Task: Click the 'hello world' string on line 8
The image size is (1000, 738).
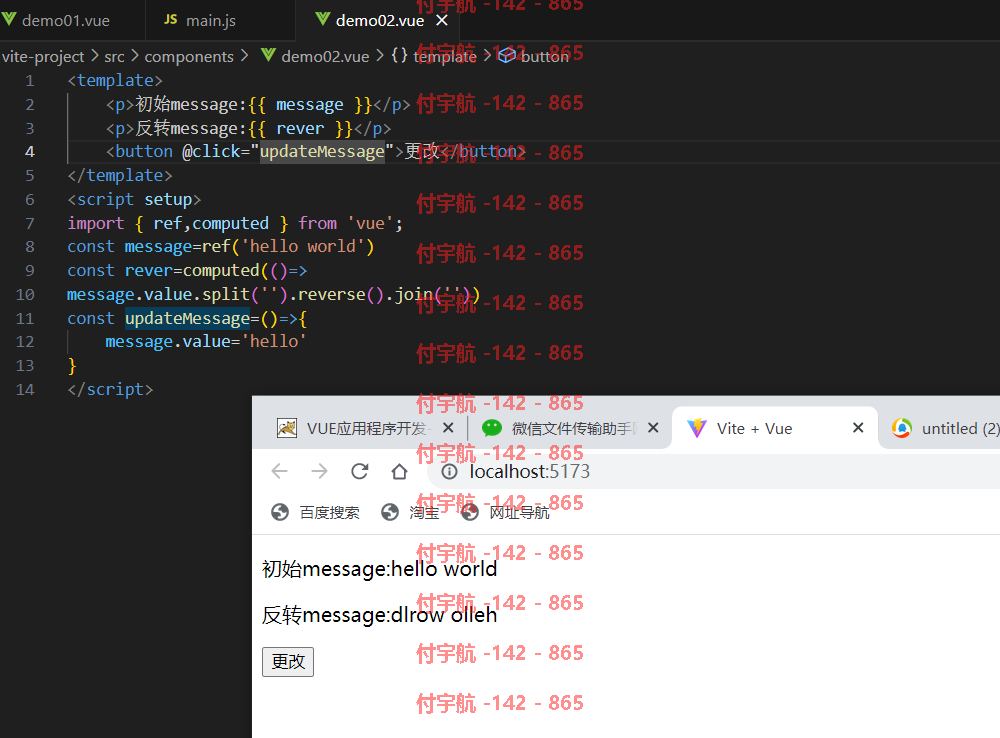Action: click(302, 246)
